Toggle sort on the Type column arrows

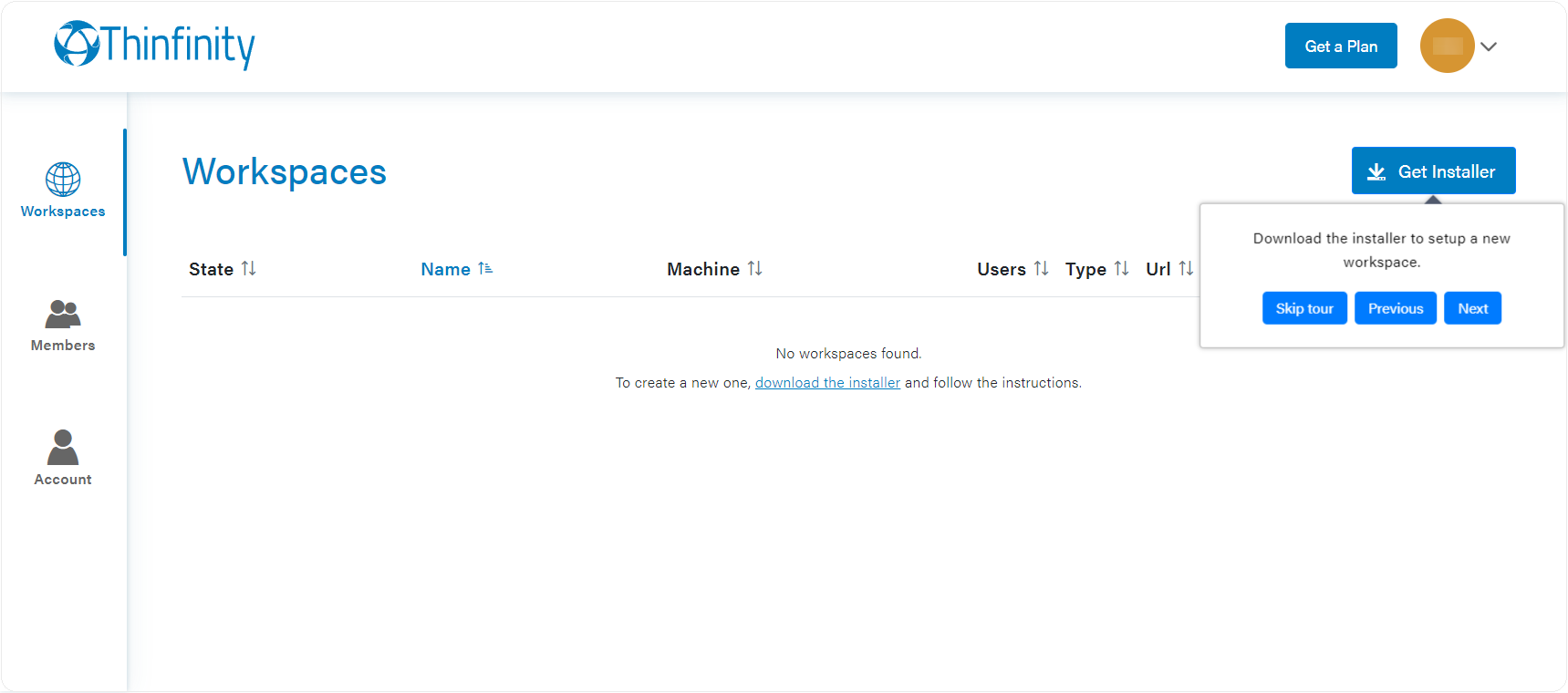coord(1121,268)
